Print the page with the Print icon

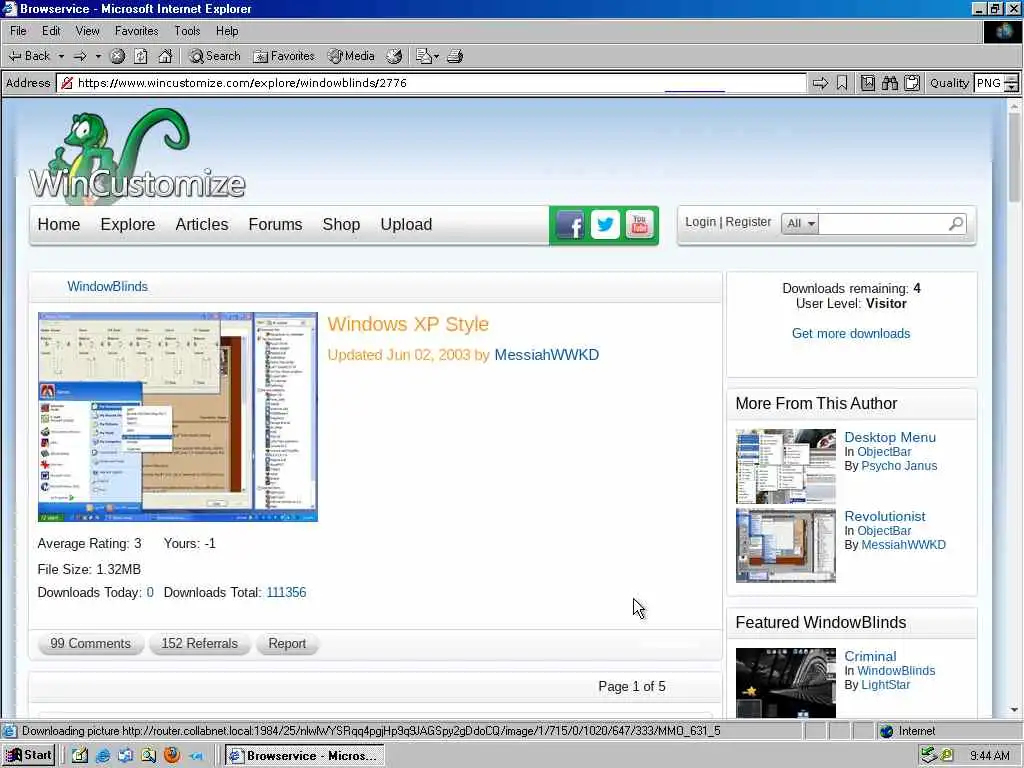pos(455,56)
